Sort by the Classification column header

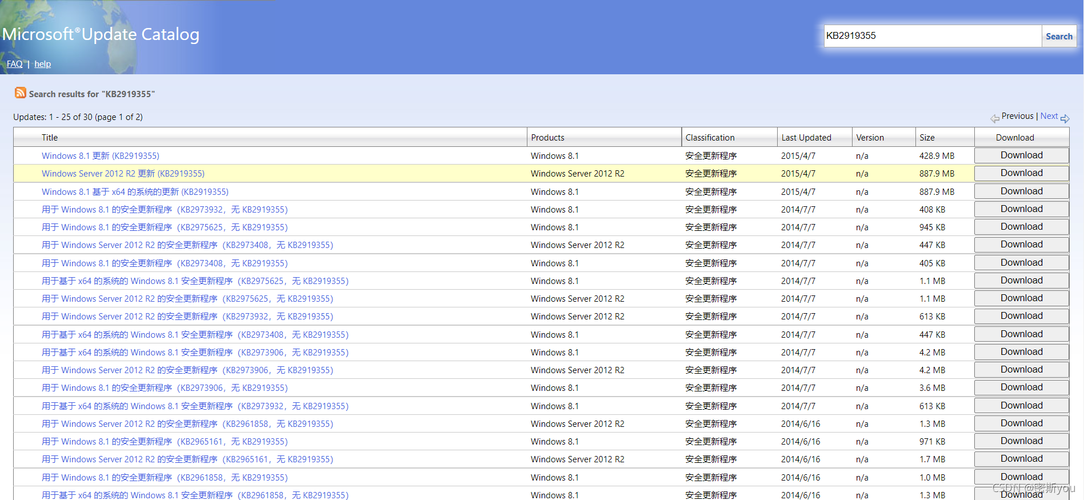[x=710, y=138]
